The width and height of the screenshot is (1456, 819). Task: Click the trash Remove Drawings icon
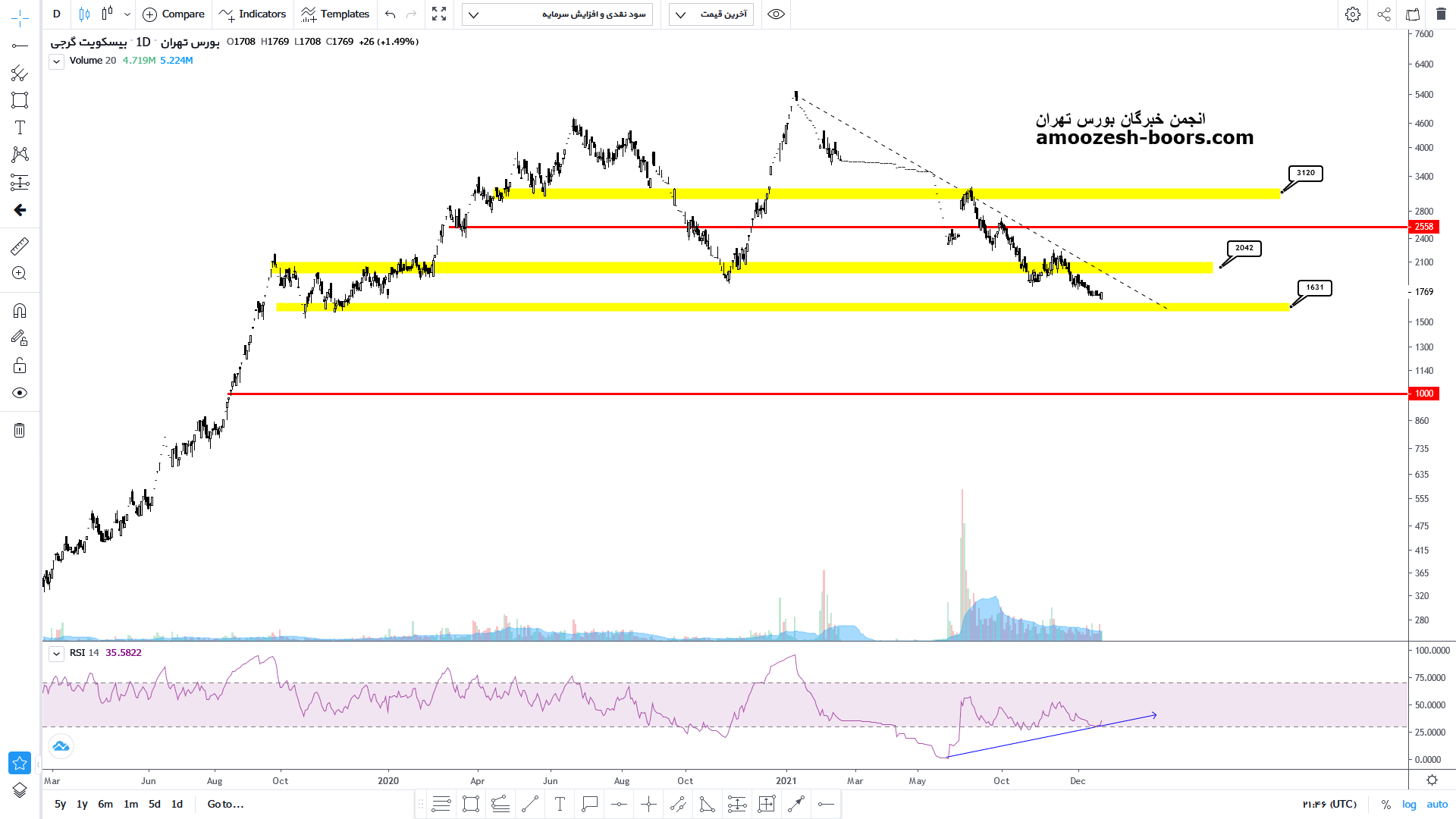pyautogui.click(x=20, y=431)
